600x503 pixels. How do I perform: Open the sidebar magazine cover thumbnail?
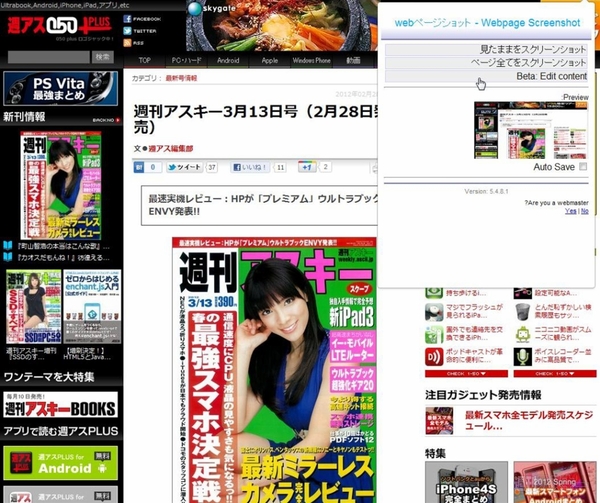[x=61, y=186]
